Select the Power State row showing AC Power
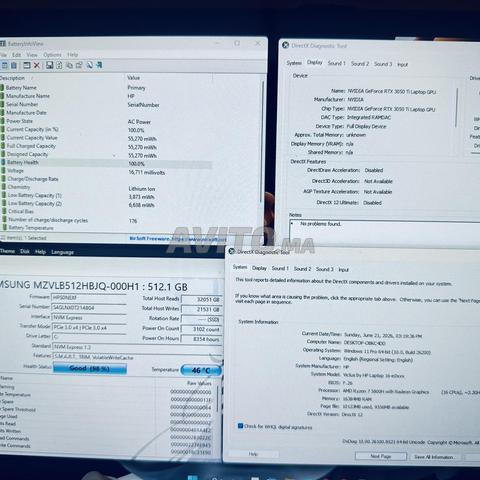This screenshot has width=480, height=480. pos(106,121)
